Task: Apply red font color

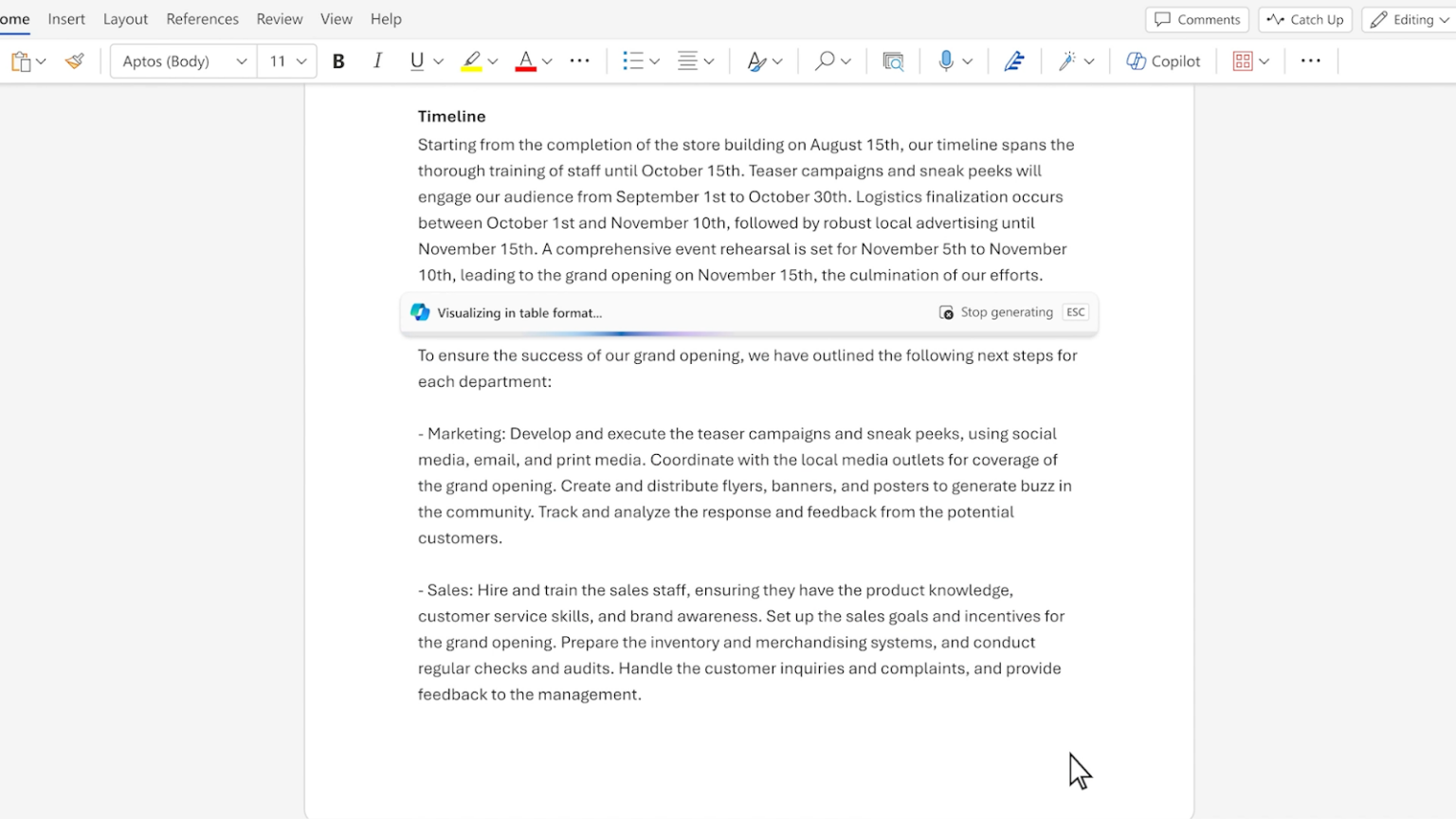Action: coord(526,61)
